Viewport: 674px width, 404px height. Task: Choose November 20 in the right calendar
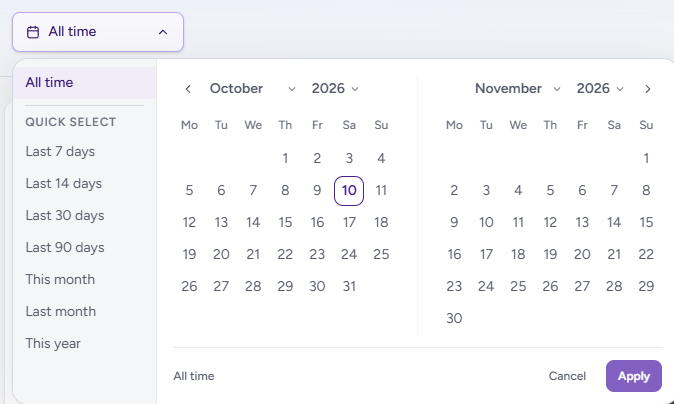582,254
